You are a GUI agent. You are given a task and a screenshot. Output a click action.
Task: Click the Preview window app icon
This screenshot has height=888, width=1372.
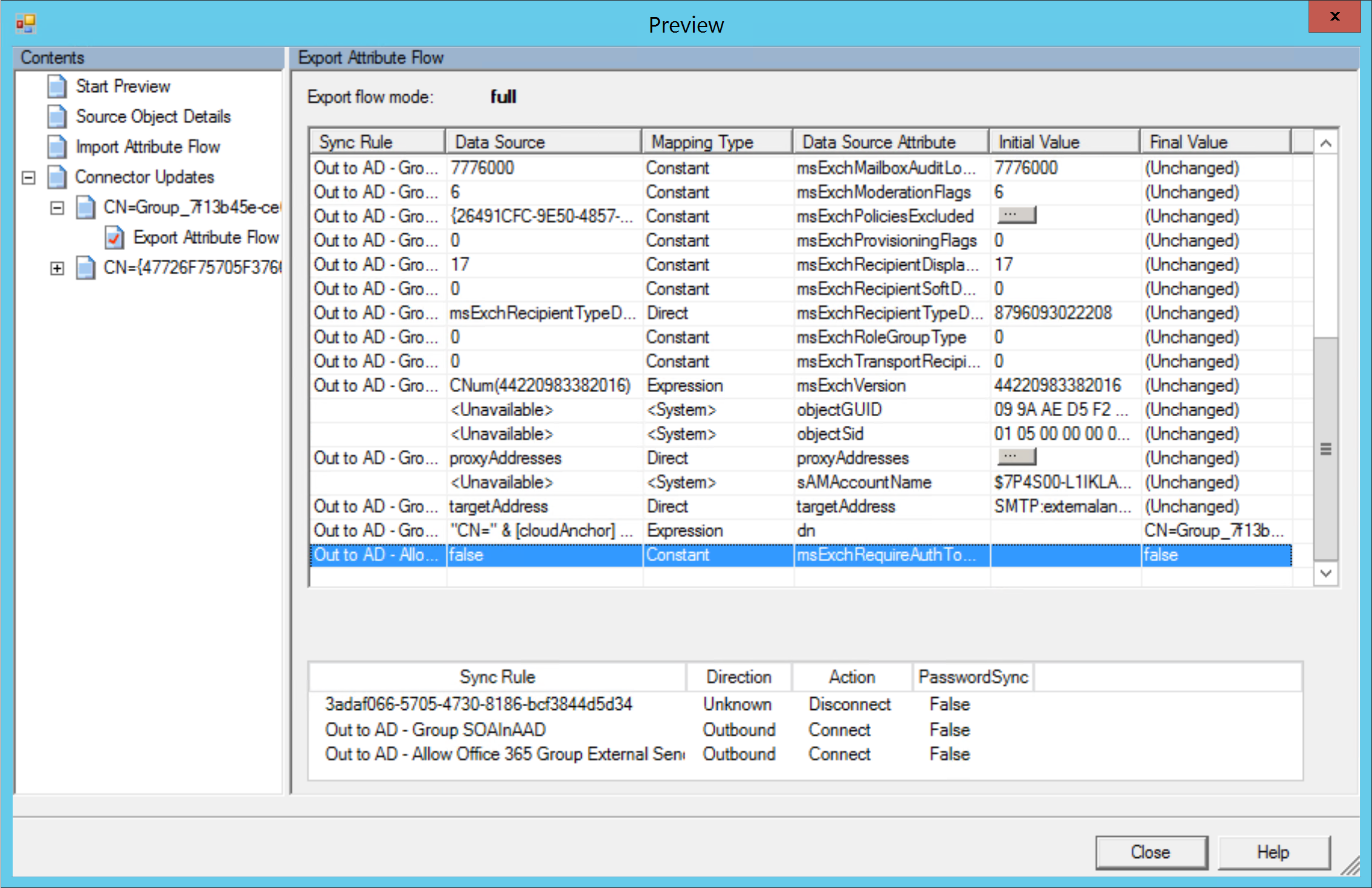pos(26,24)
